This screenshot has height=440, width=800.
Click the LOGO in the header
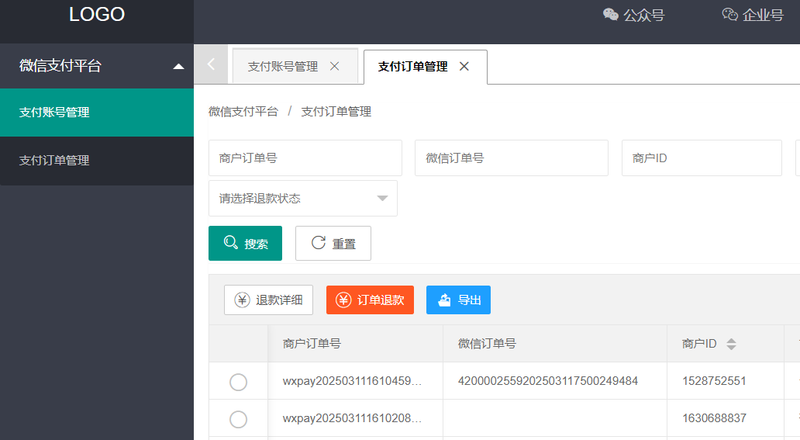pyautogui.click(x=96, y=14)
